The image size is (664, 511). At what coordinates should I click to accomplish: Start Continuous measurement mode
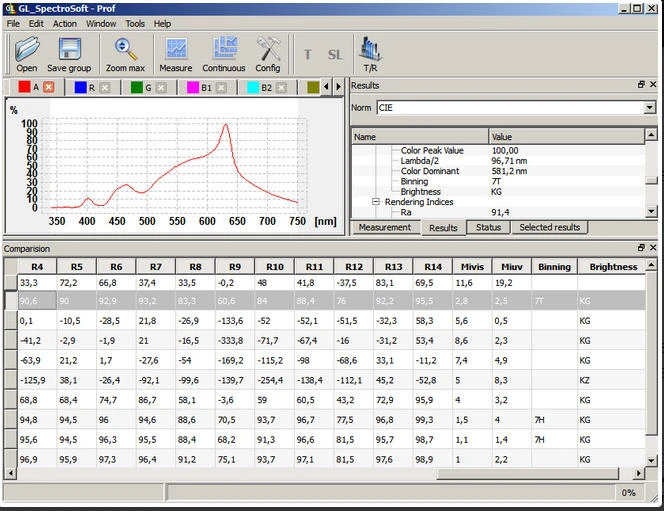pyautogui.click(x=224, y=49)
